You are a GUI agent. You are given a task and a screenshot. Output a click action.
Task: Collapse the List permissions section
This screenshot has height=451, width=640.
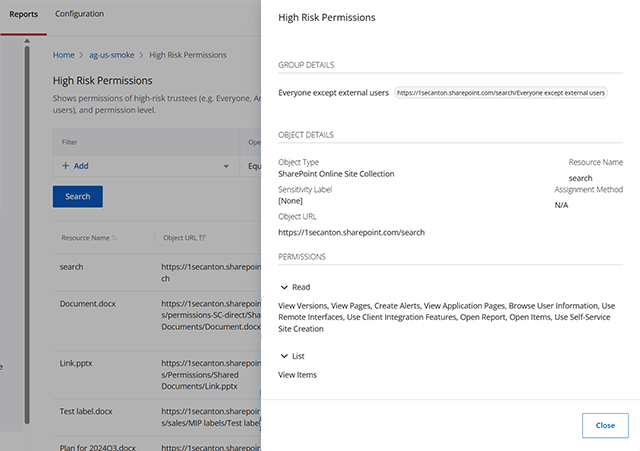click(x=284, y=356)
